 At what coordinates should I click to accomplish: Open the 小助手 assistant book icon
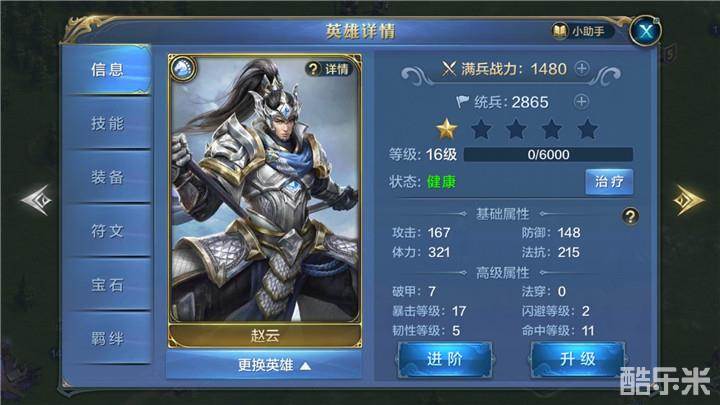560,32
